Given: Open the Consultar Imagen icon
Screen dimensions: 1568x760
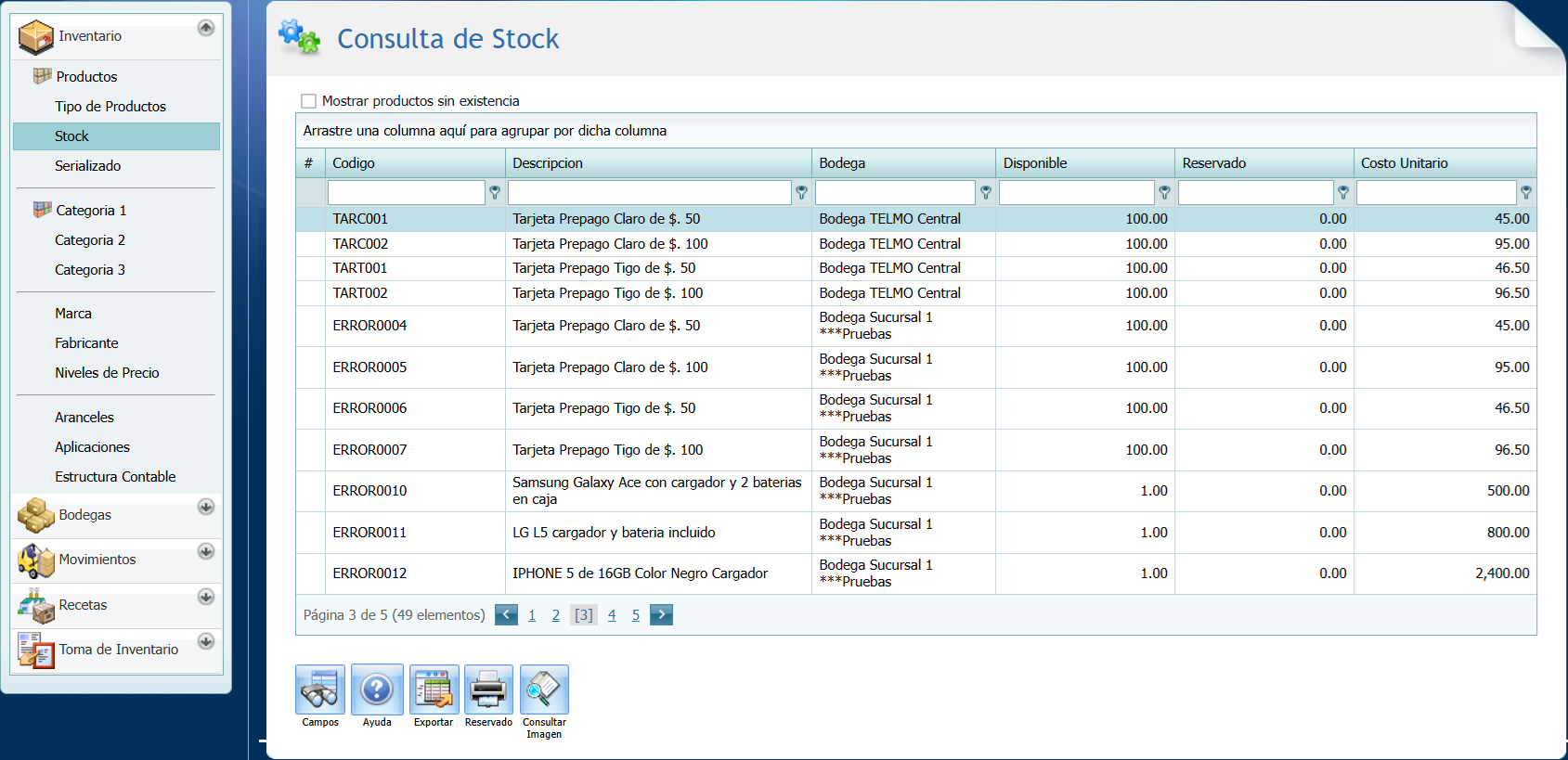Looking at the screenshot, I should [544, 689].
